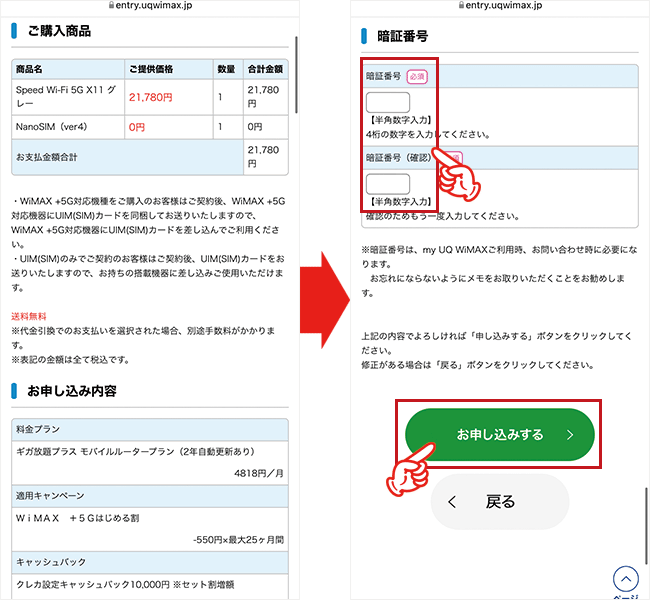650x600 pixels.
Task: Click the chevron inside お申し込みする button
Action: pos(570,435)
